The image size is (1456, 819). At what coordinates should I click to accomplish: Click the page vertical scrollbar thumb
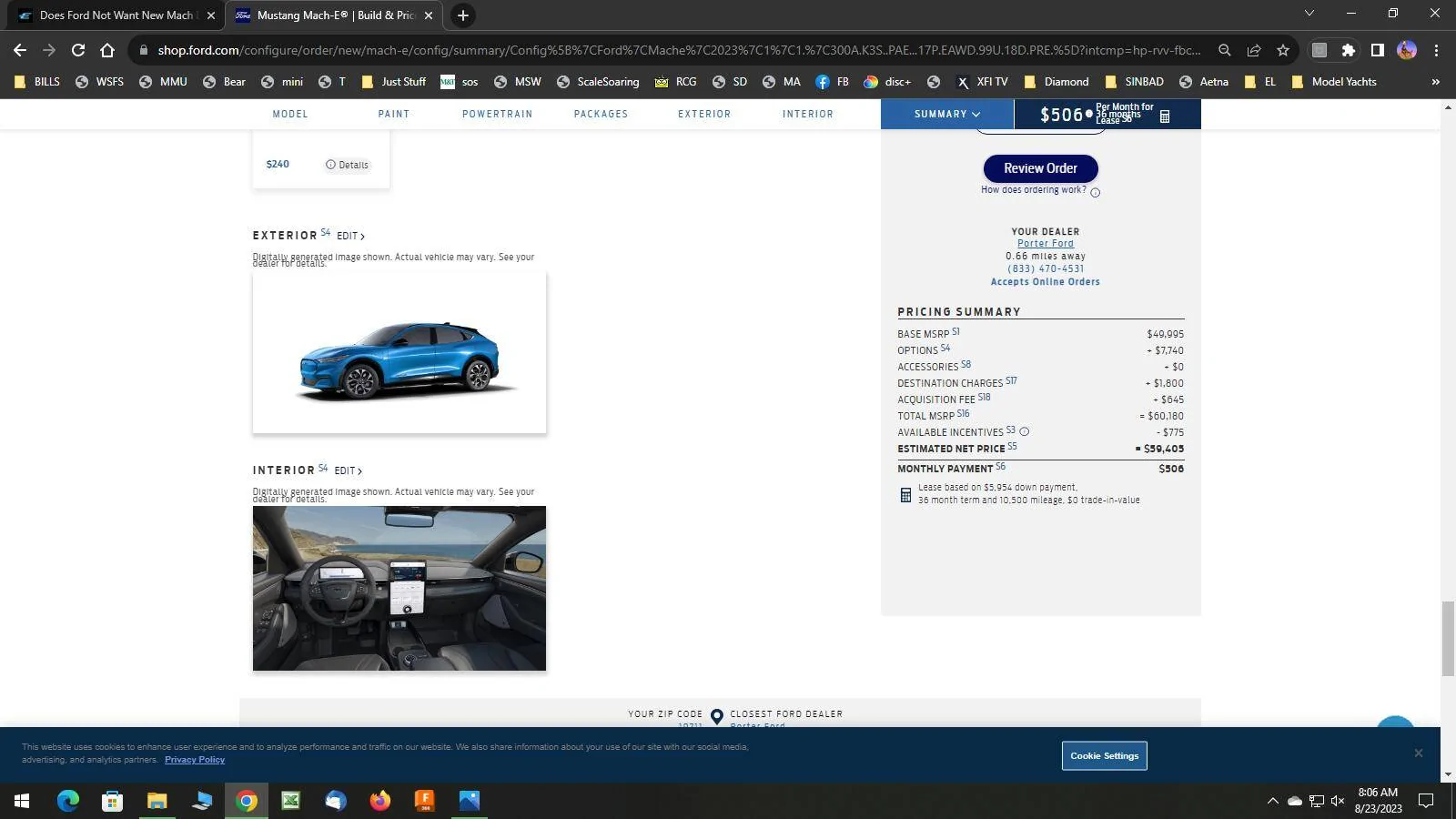1448,638
